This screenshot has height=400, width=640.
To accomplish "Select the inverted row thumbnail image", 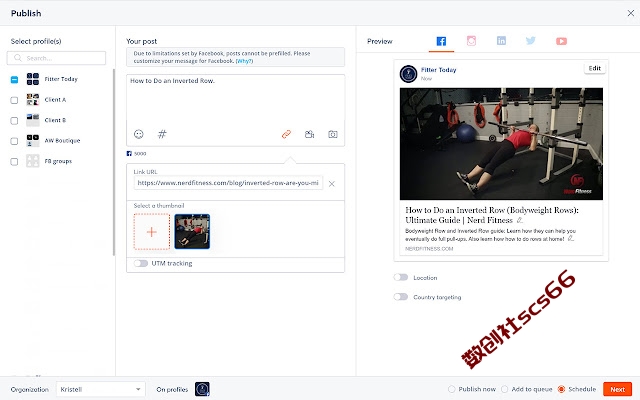I will pyautogui.click(x=192, y=231).
